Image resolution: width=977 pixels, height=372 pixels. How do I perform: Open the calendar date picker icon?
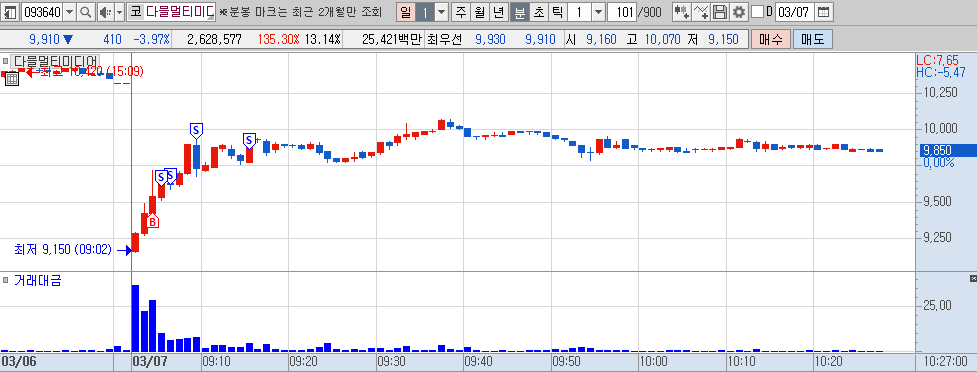823,12
